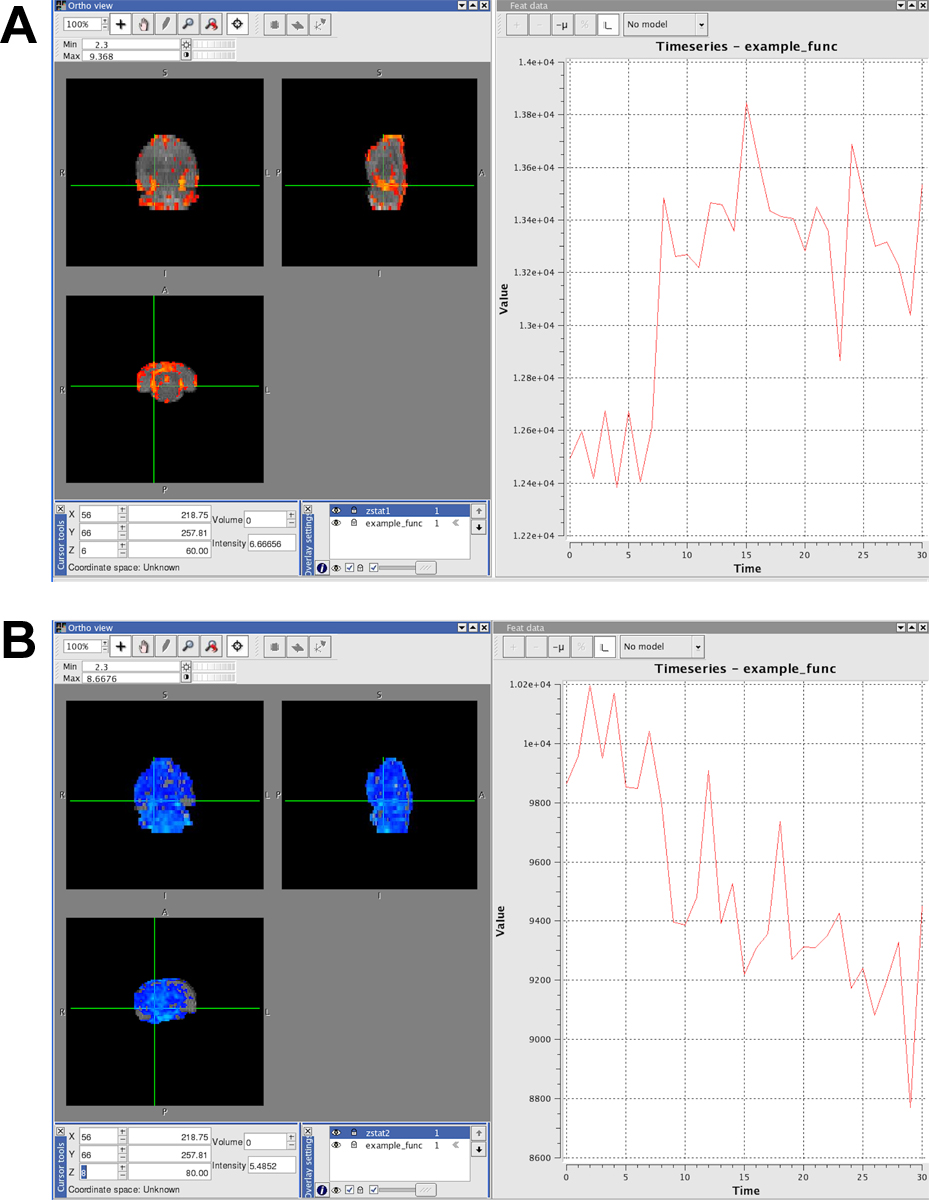Select the example_func row in panel A list
This screenshot has height=1200, width=929.
pyautogui.click(x=399, y=523)
